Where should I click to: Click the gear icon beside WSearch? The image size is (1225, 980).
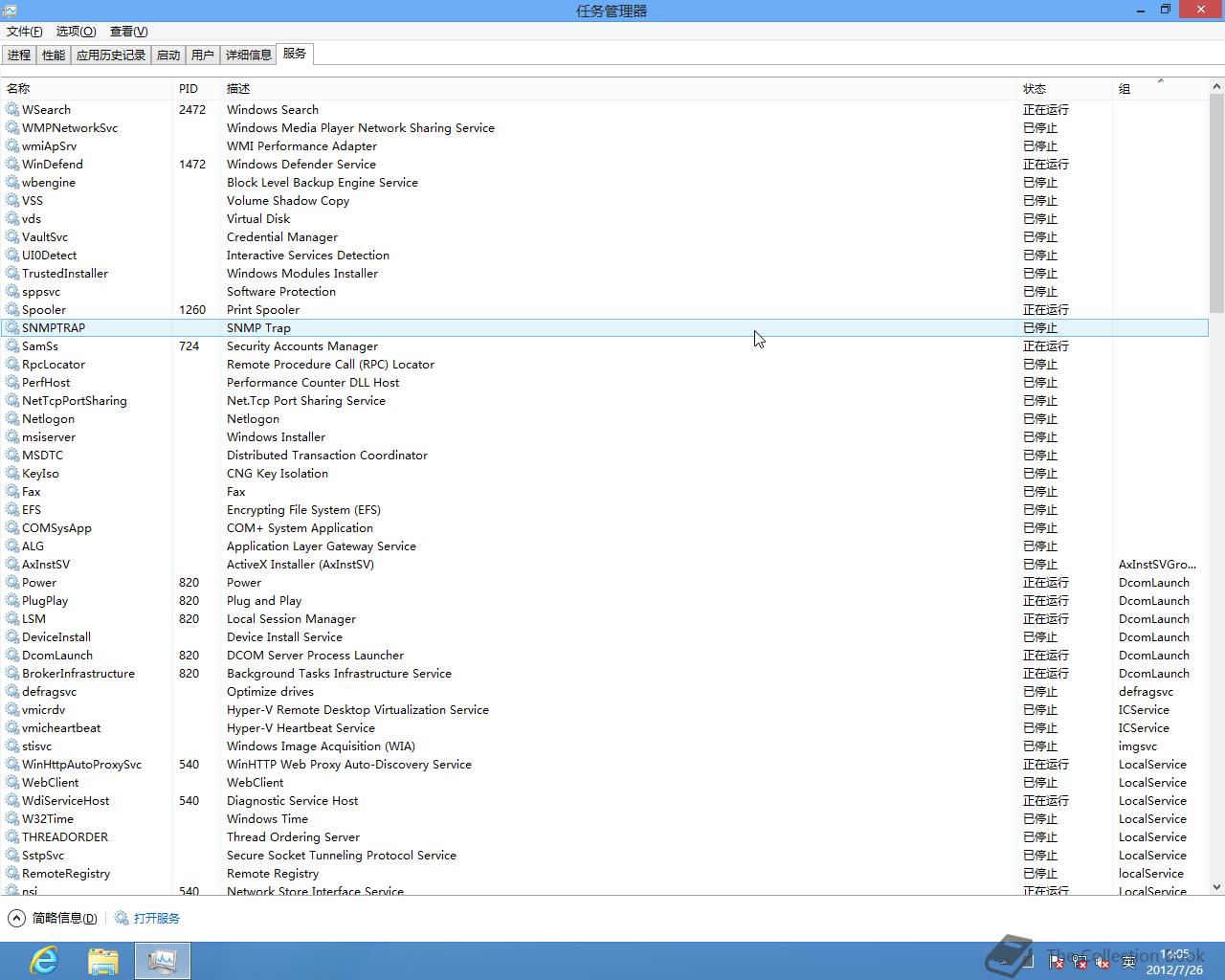tap(12, 109)
